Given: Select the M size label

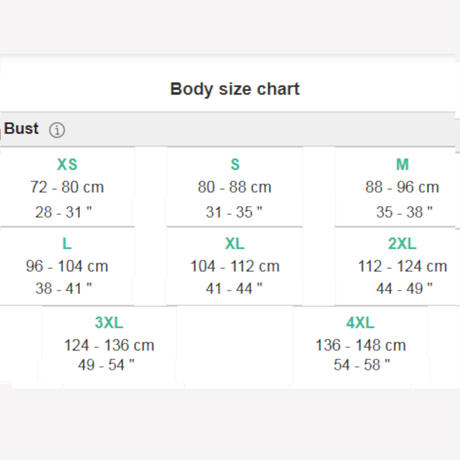Looking at the screenshot, I should 402,164.
